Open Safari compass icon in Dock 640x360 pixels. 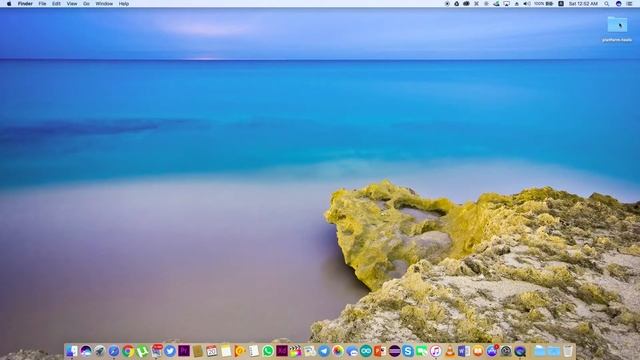tap(113, 351)
